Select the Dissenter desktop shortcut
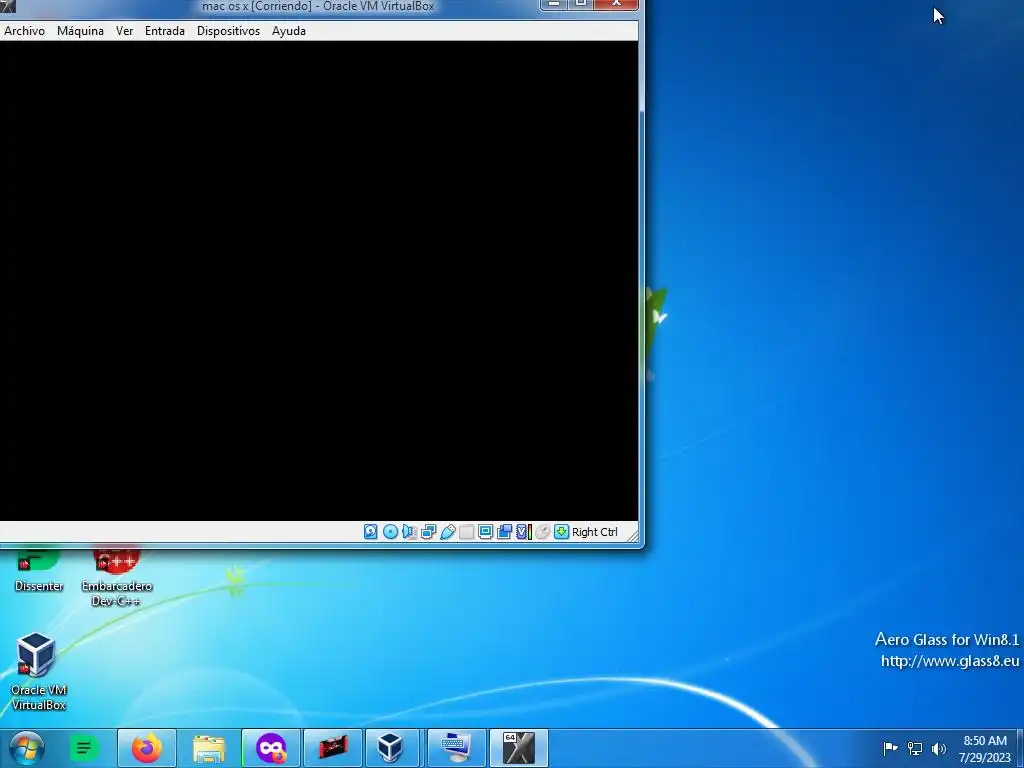The image size is (1024, 768). click(39, 571)
